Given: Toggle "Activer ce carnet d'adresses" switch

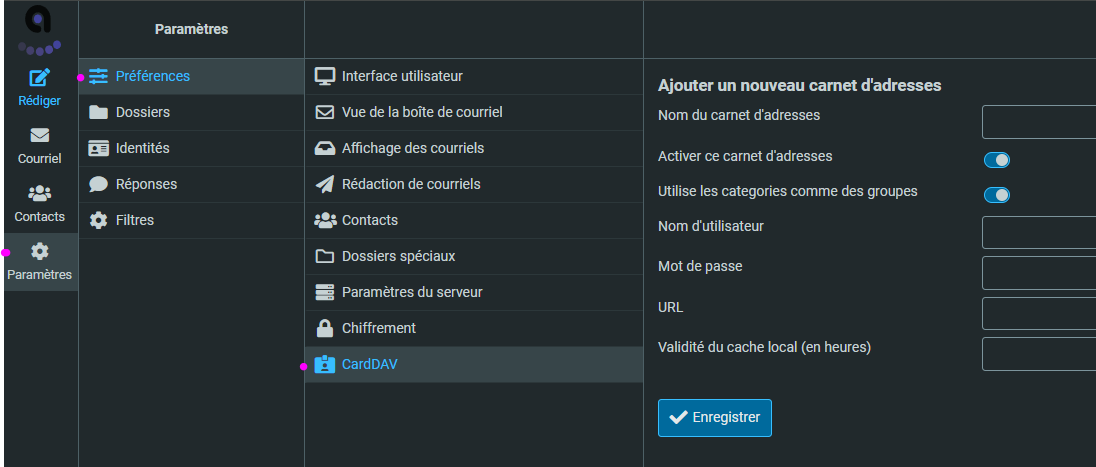Looking at the screenshot, I should 996,160.
